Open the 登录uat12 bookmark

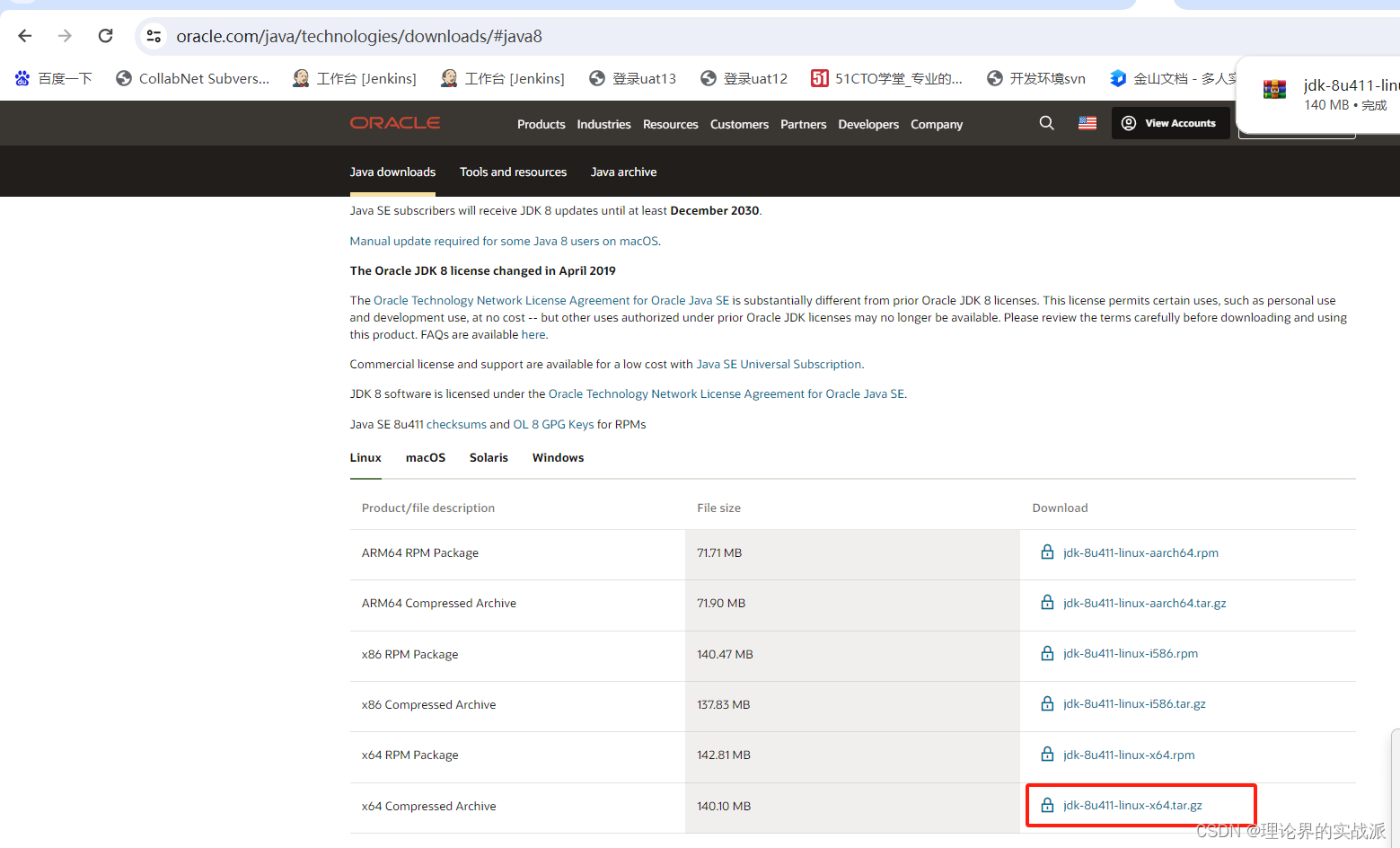[x=744, y=78]
